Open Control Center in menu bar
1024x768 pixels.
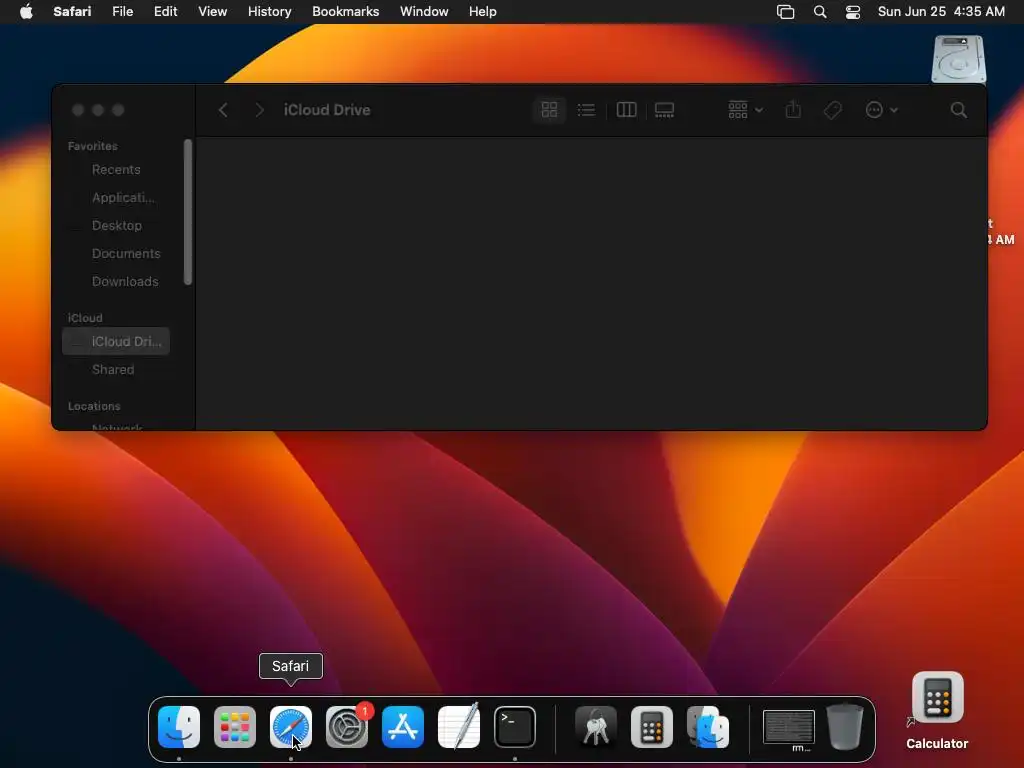853,12
